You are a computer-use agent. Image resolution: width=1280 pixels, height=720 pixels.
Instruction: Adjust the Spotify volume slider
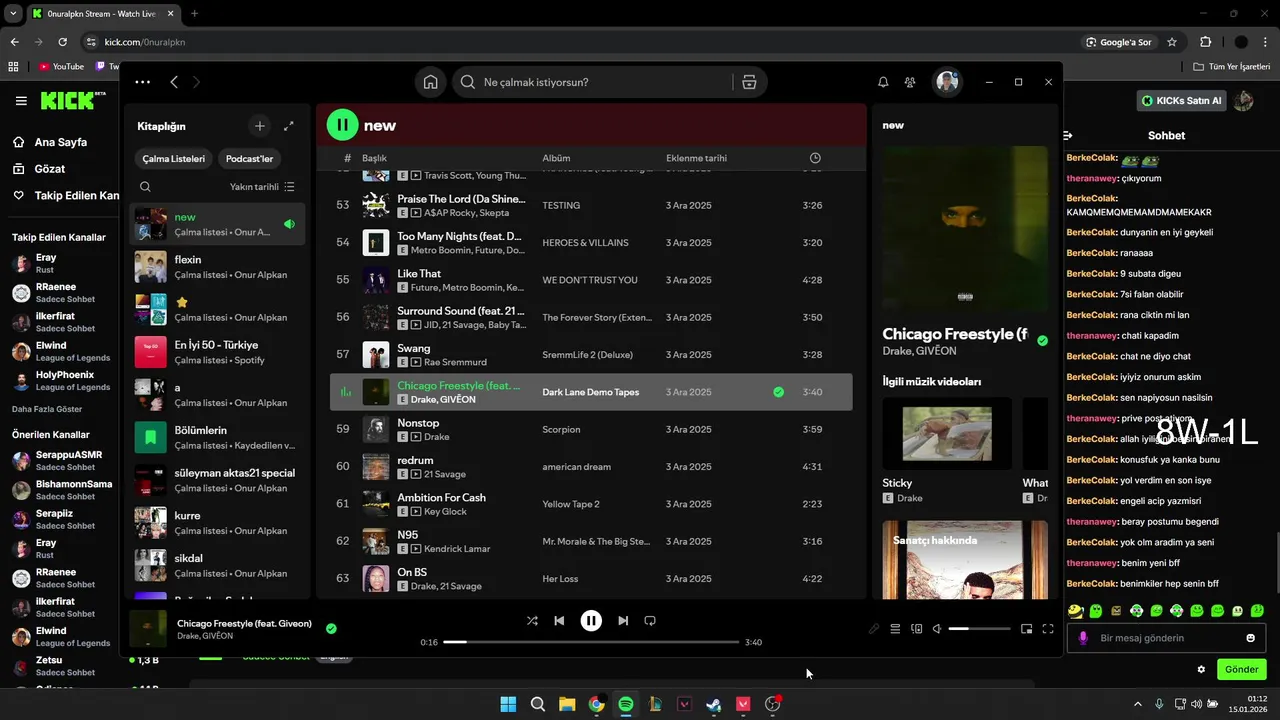click(979, 629)
